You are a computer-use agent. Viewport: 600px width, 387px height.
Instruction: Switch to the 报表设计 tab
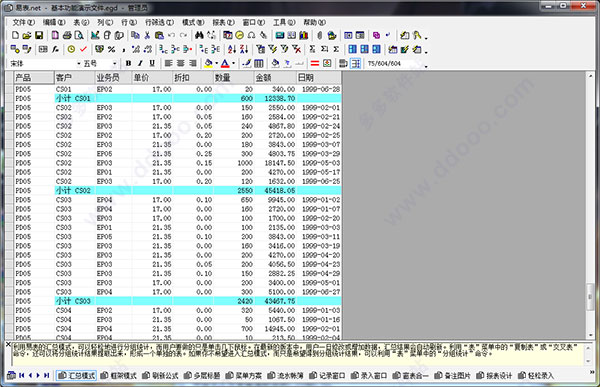[494, 376]
